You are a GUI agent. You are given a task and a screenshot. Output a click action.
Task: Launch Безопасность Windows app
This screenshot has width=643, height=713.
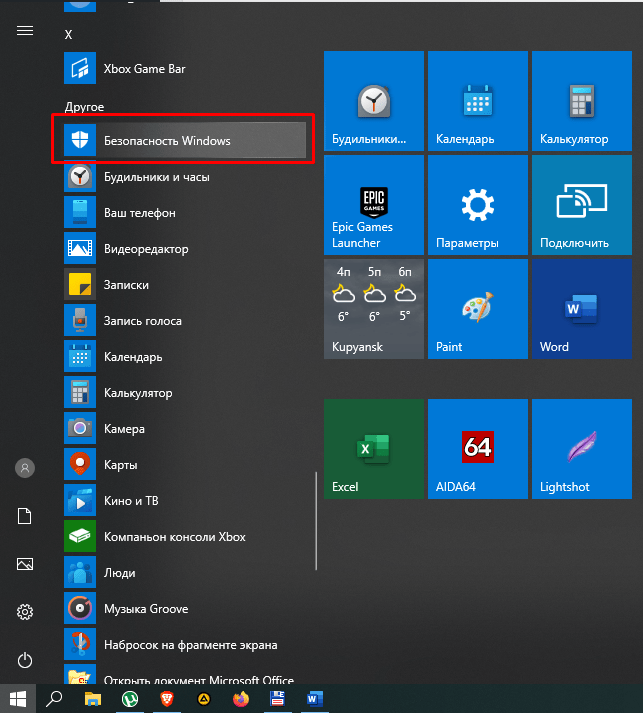point(185,141)
